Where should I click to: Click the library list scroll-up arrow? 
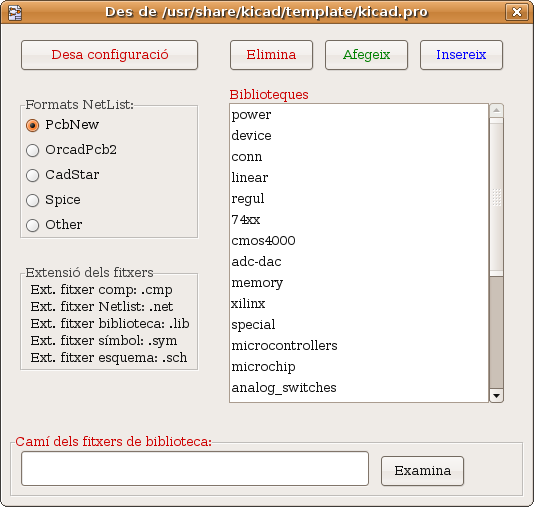pyautogui.click(x=497, y=110)
